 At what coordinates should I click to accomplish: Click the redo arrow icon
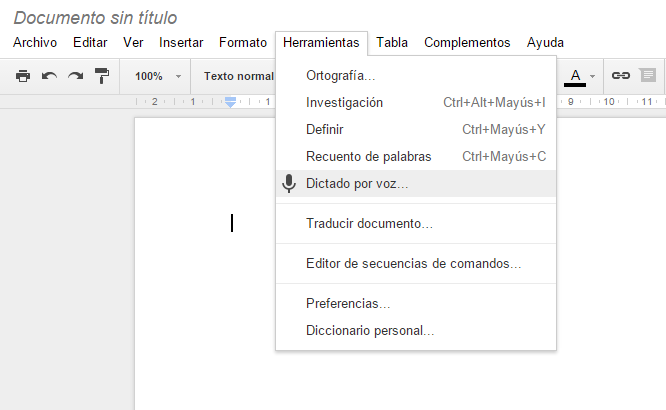coord(75,76)
